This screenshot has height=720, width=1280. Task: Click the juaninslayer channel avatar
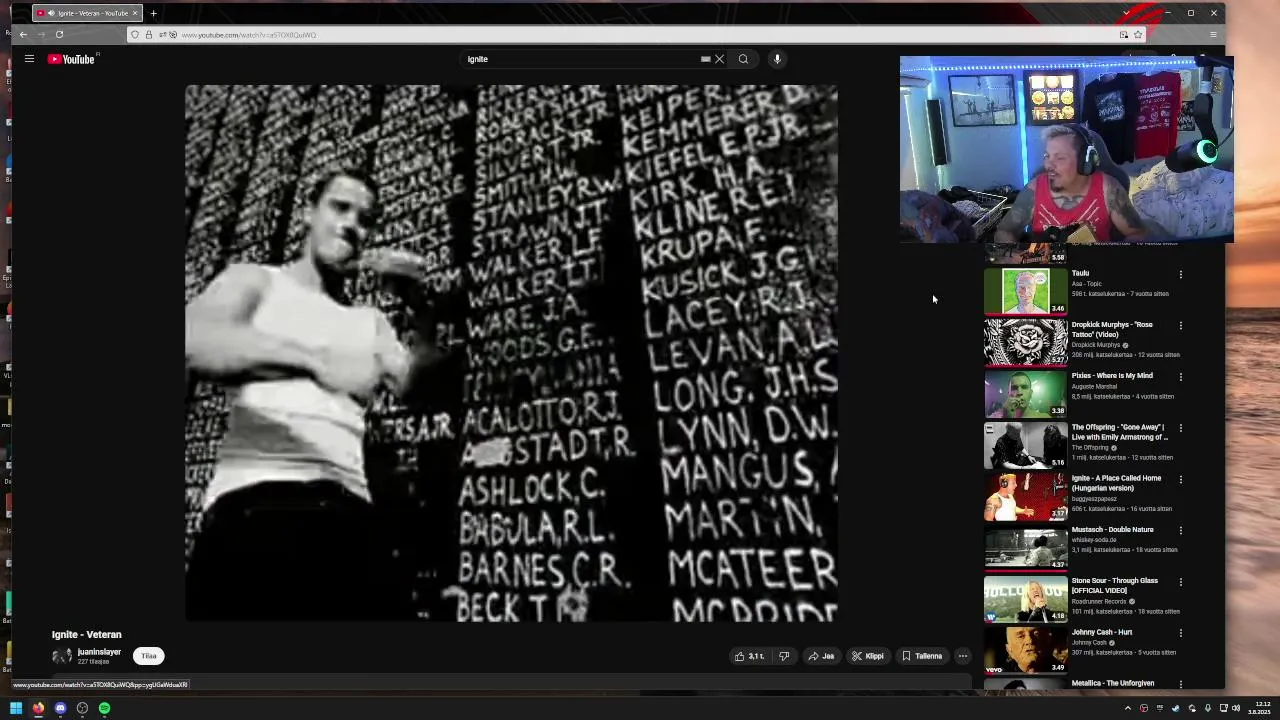62,656
